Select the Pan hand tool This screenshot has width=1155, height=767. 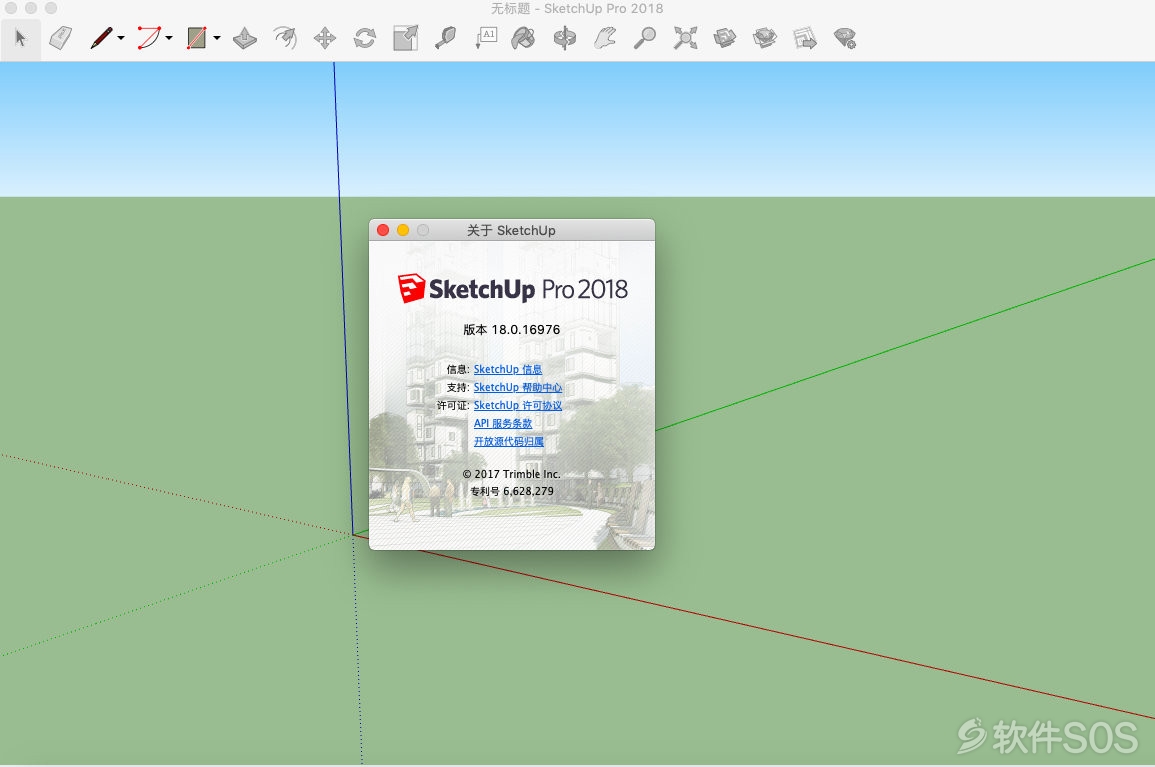605,38
